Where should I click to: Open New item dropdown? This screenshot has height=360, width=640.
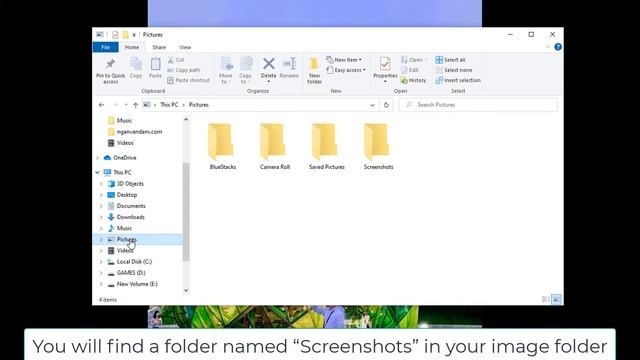344,60
